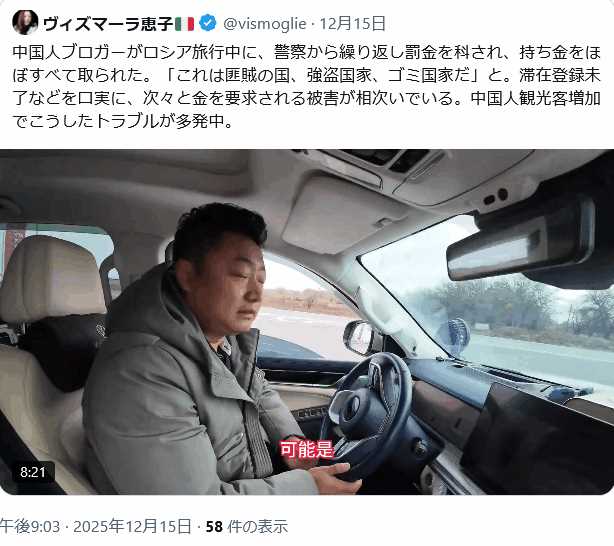Open the @vismoglie handle link
The height and width of the screenshot is (546, 614).
pyautogui.click(x=265, y=24)
